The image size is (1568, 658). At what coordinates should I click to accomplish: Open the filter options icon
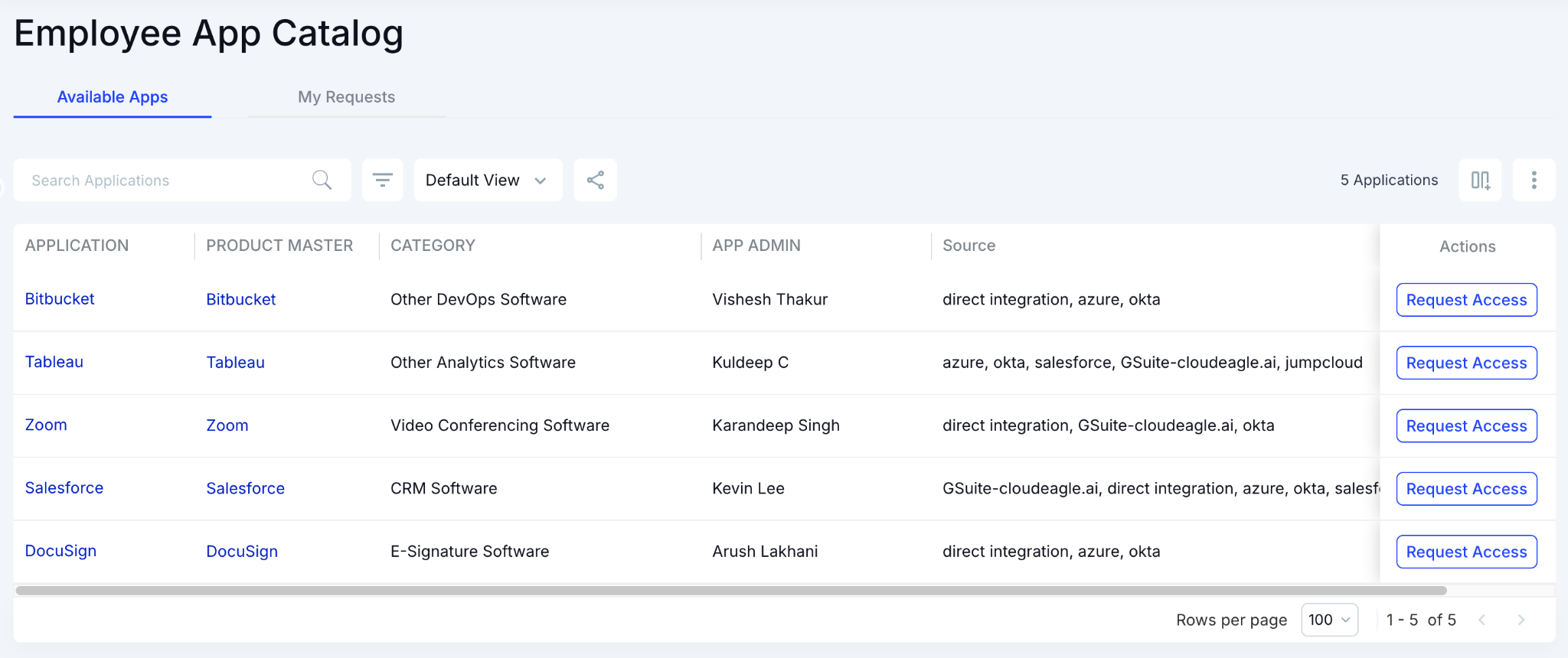[x=382, y=180]
